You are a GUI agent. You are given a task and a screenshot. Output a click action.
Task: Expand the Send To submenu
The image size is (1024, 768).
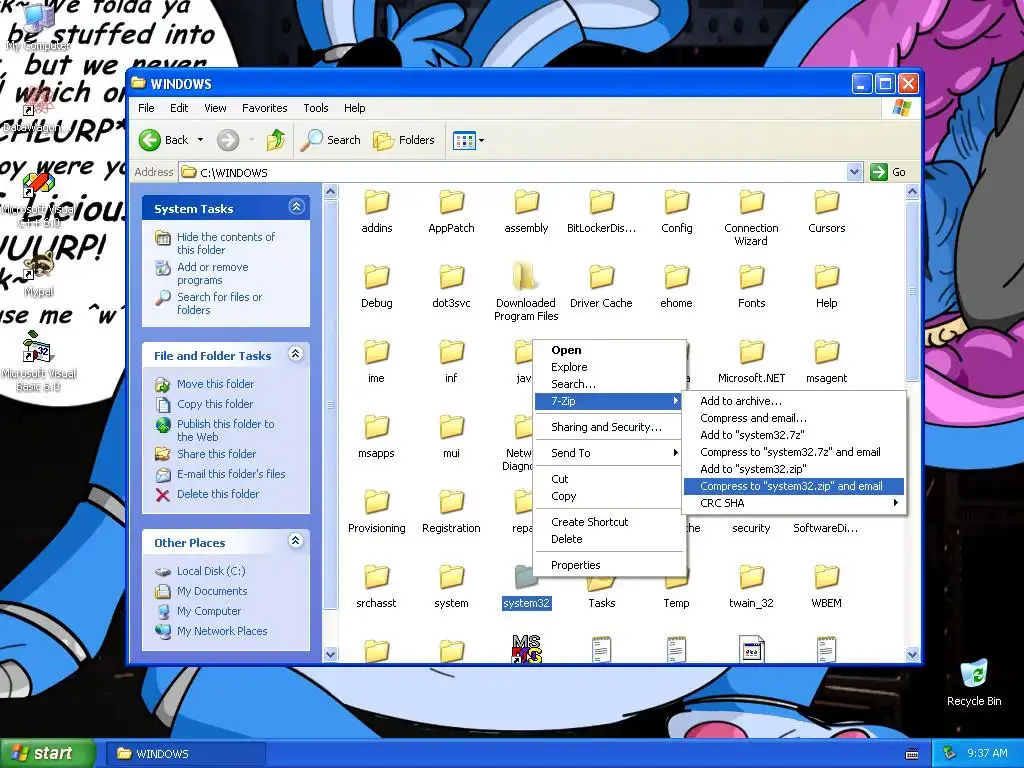(x=610, y=453)
